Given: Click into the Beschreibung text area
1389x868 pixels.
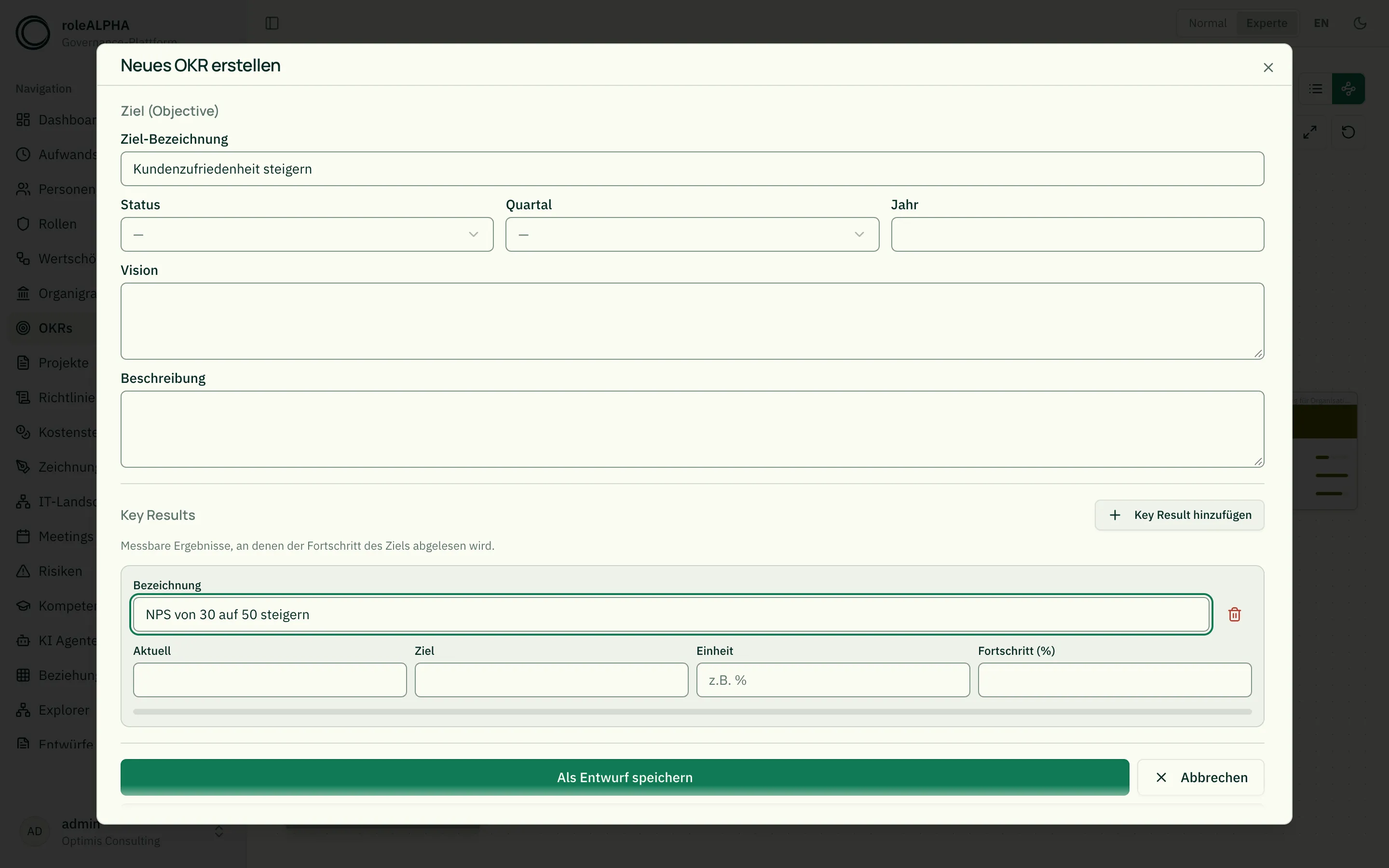Looking at the screenshot, I should click(692, 429).
